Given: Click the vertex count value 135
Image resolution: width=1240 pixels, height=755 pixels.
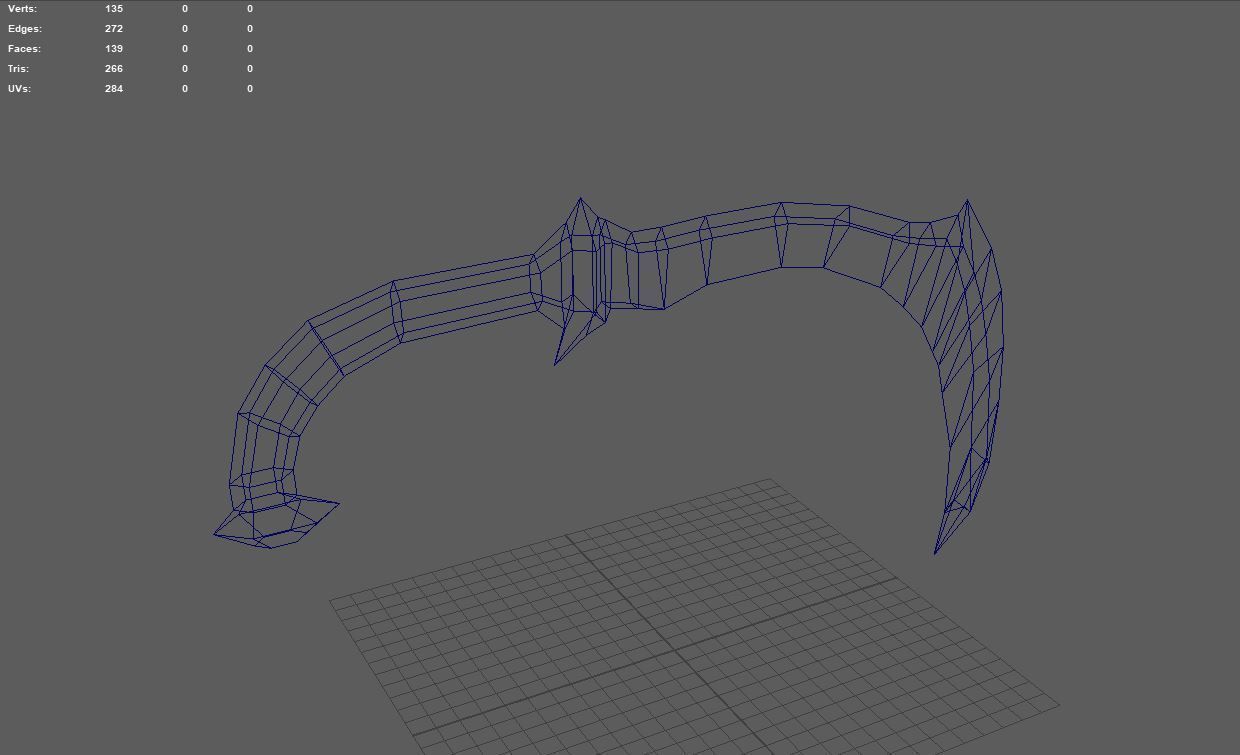Looking at the screenshot, I should 114,8.
